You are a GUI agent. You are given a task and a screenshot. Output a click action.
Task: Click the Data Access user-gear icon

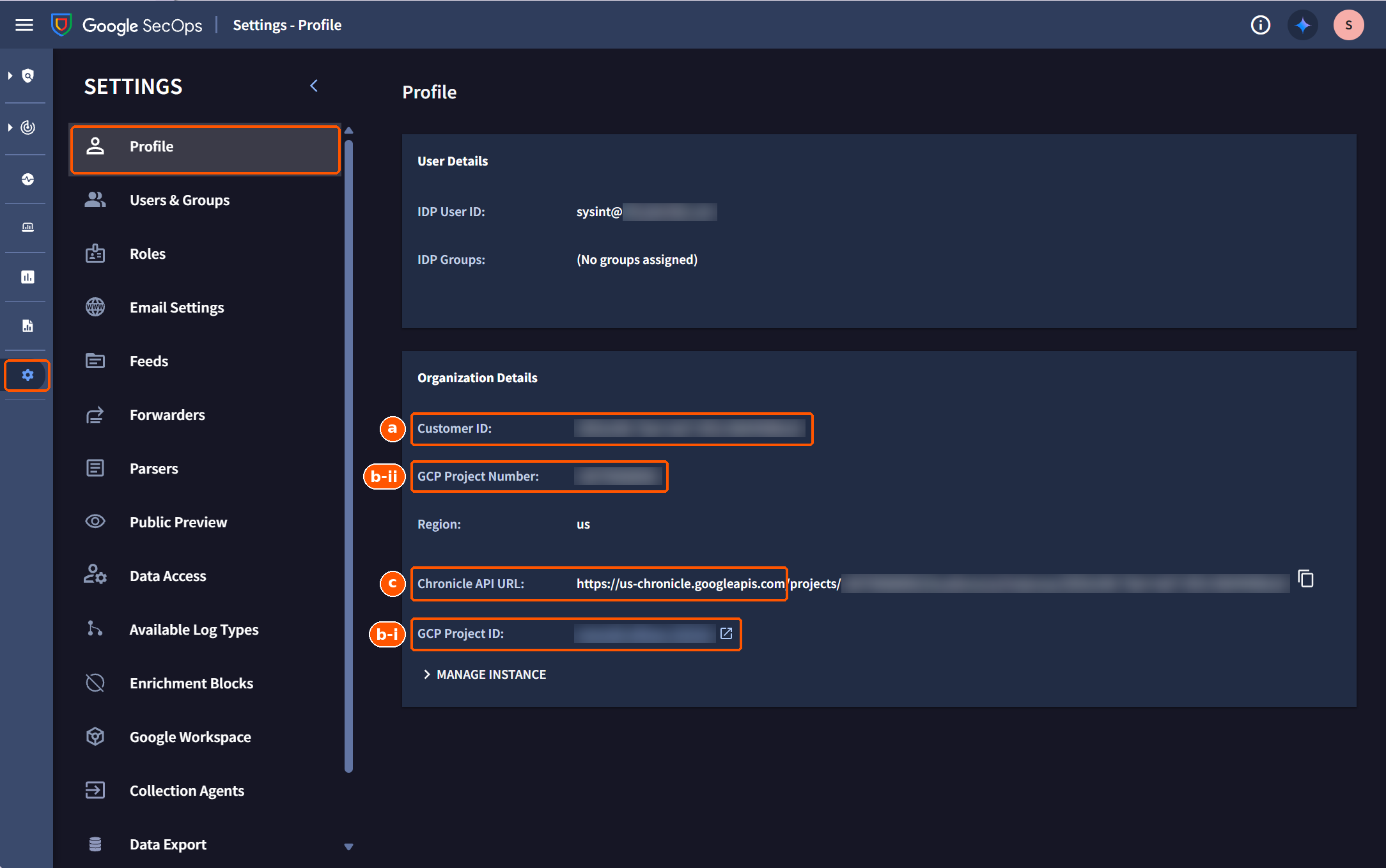[x=95, y=575]
